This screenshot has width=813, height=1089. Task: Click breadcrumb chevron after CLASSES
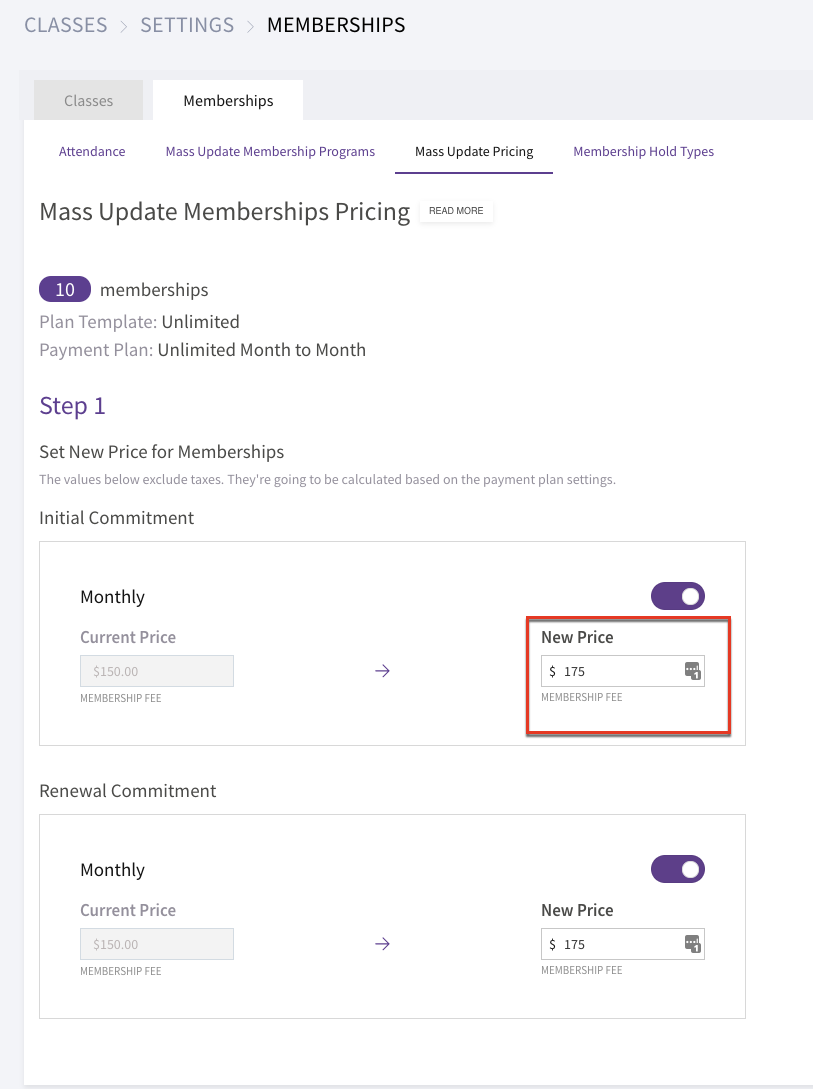[124, 26]
